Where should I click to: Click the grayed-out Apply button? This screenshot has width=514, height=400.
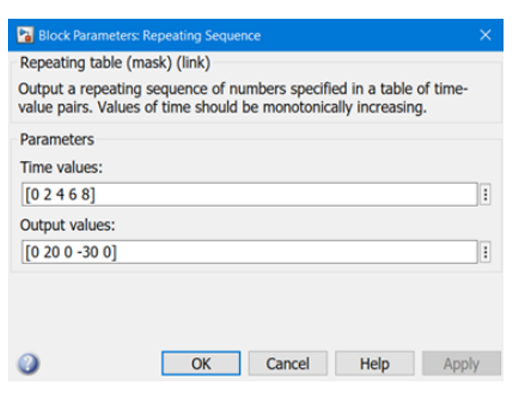pyautogui.click(x=461, y=363)
